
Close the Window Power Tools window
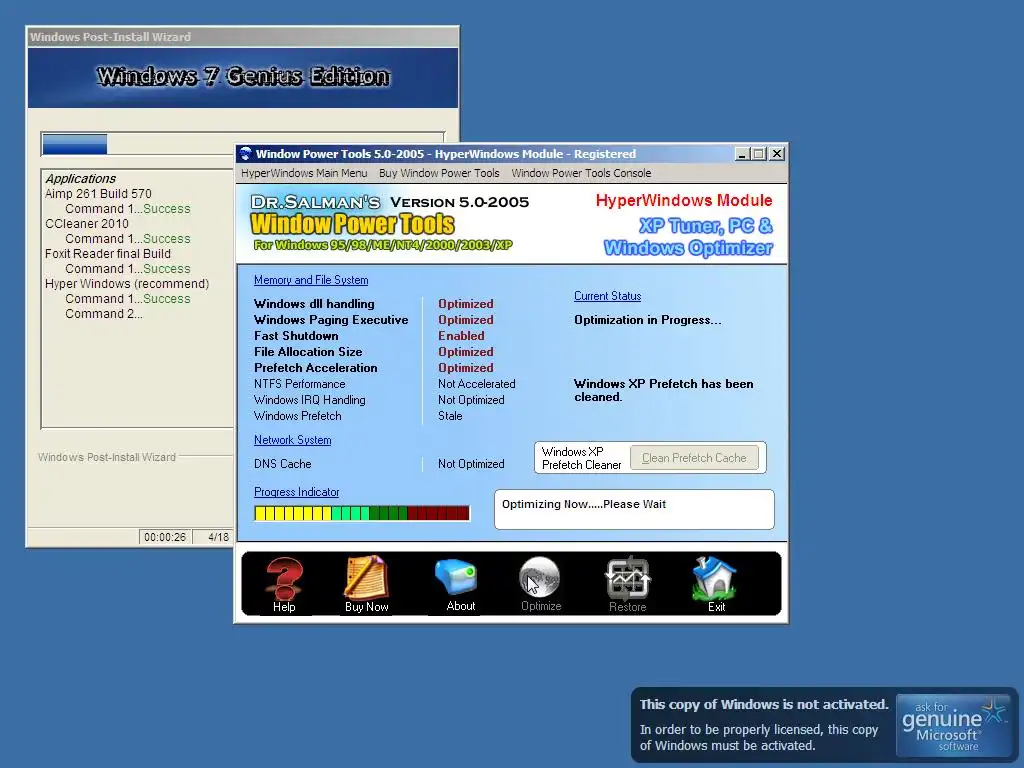point(776,154)
